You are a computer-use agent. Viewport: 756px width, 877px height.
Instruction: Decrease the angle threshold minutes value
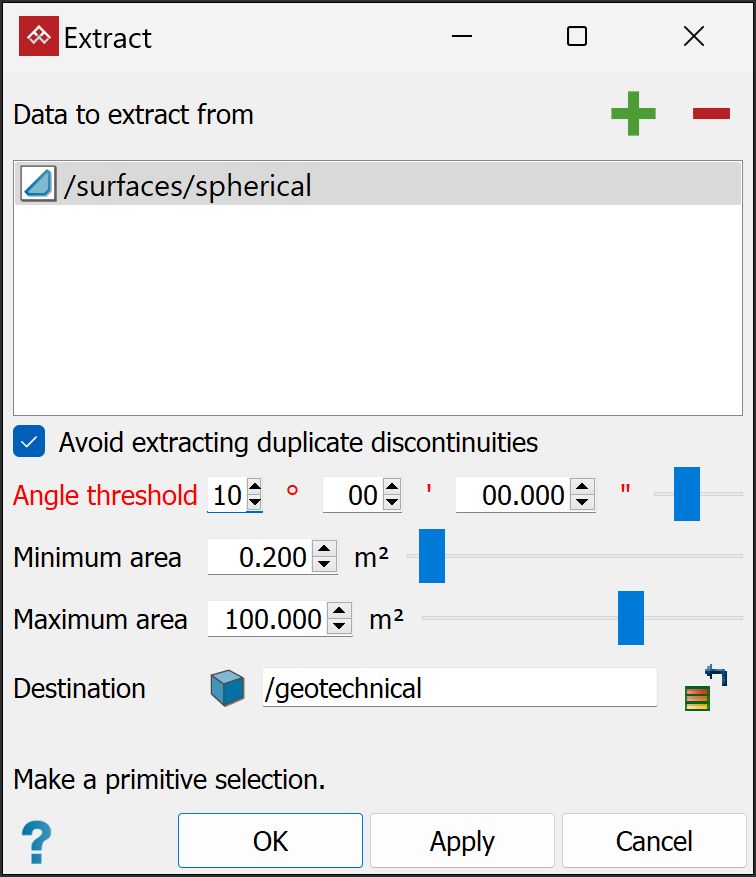click(x=392, y=502)
